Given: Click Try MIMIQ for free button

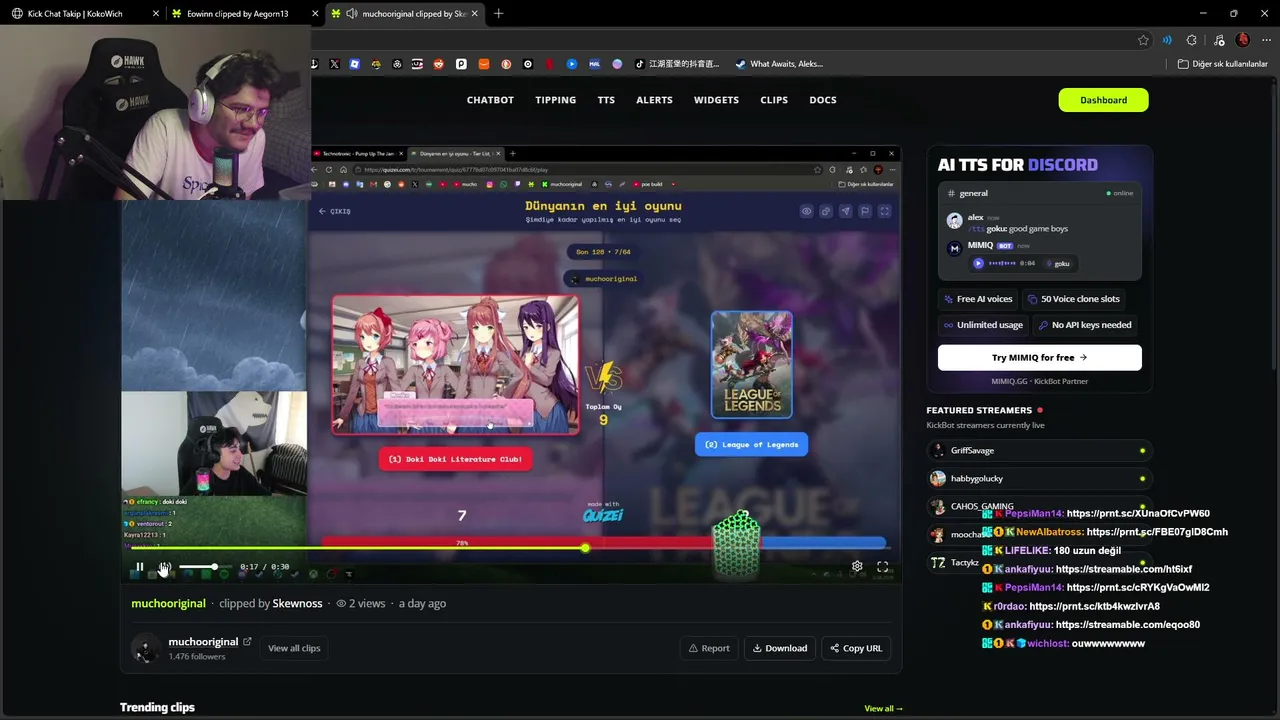Looking at the screenshot, I should (1039, 357).
